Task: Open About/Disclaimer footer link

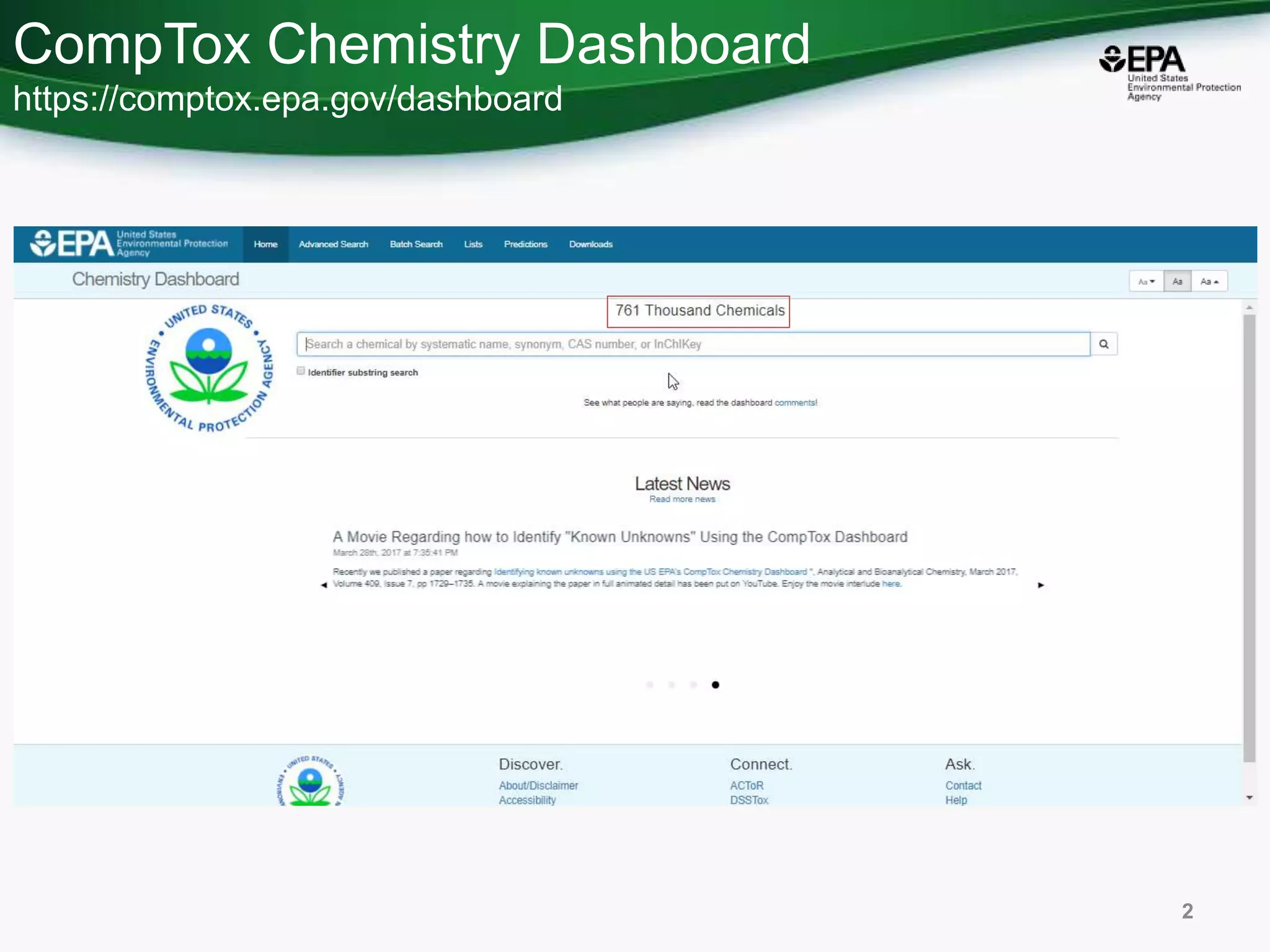Action: pyautogui.click(x=538, y=786)
